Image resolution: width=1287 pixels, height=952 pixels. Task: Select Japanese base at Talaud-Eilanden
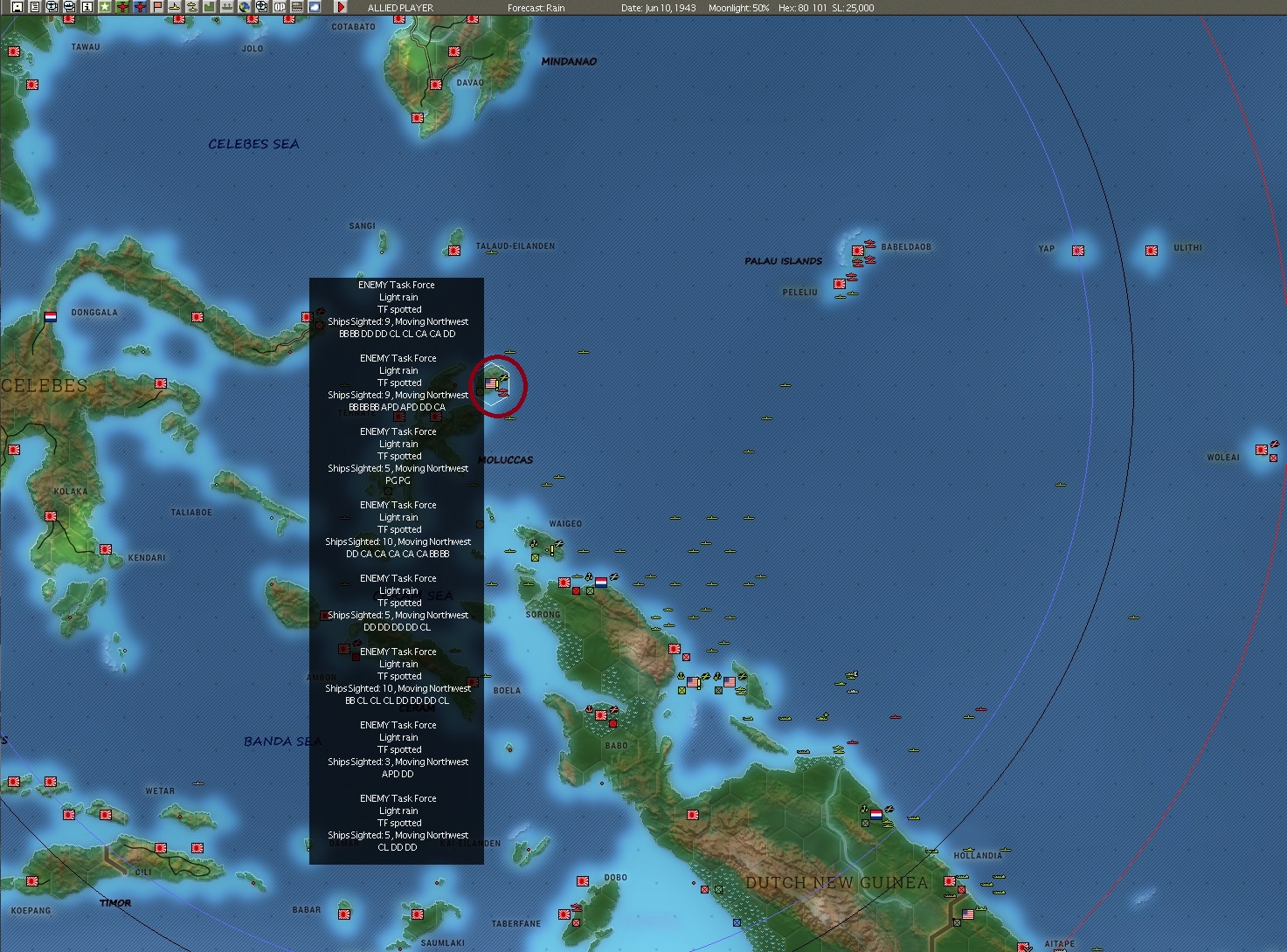click(x=454, y=251)
